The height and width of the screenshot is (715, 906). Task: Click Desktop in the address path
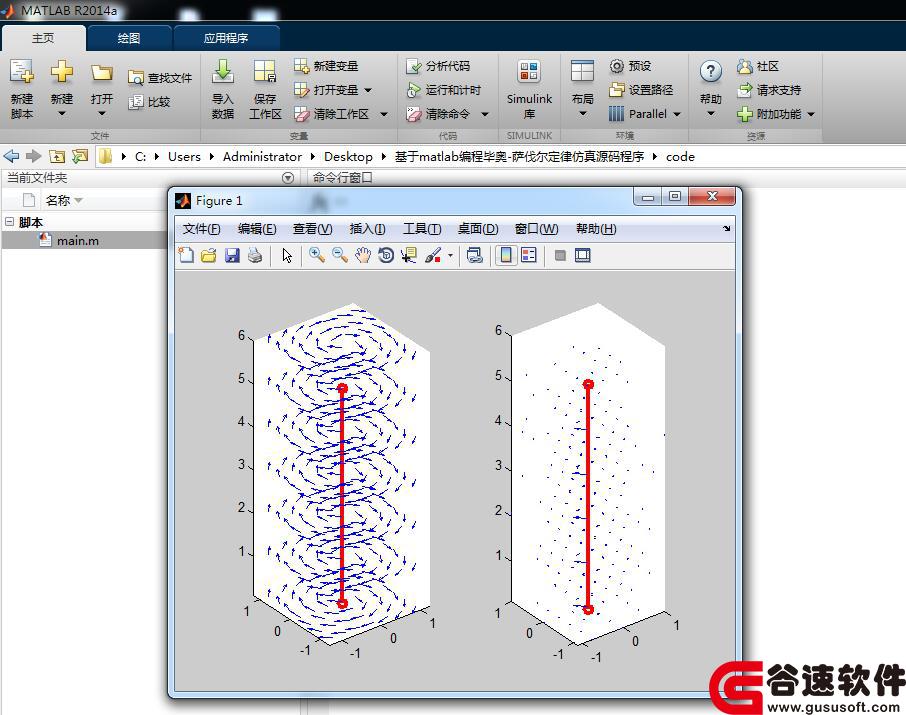[x=348, y=157]
